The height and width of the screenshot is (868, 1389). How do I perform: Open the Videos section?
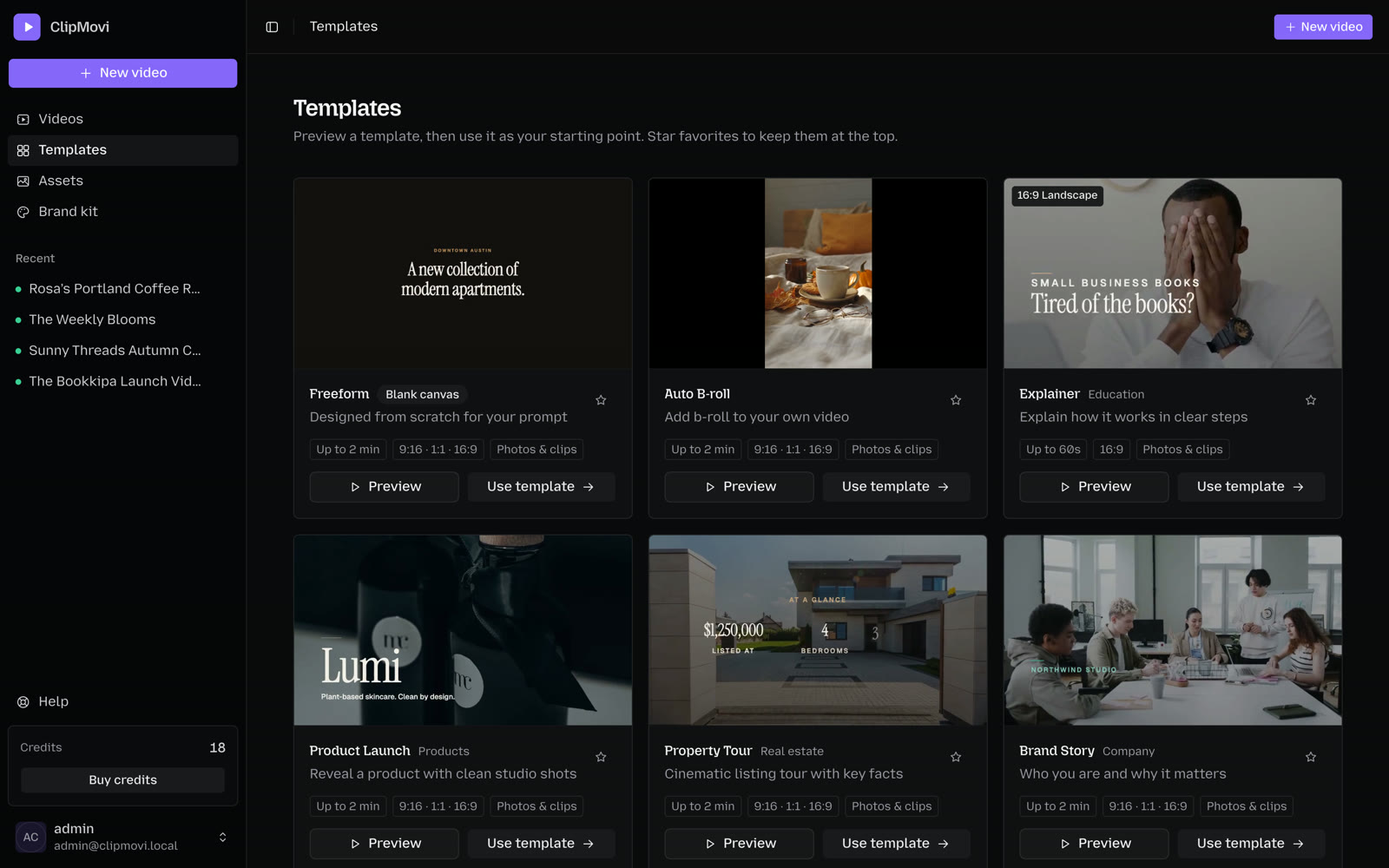[x=122, y=119]
